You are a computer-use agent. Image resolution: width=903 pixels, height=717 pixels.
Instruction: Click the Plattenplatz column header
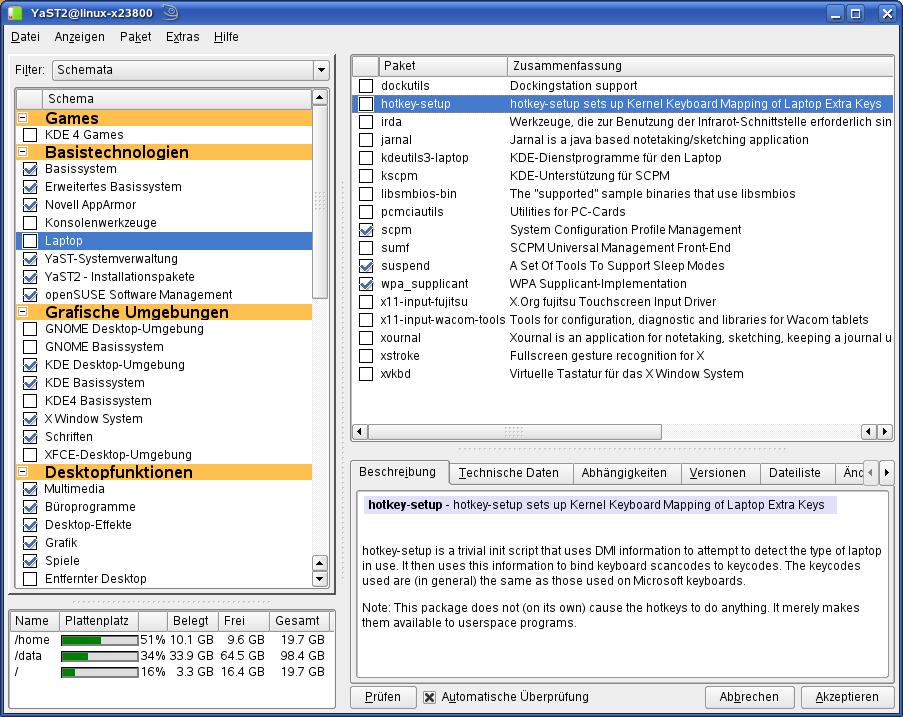100,621
